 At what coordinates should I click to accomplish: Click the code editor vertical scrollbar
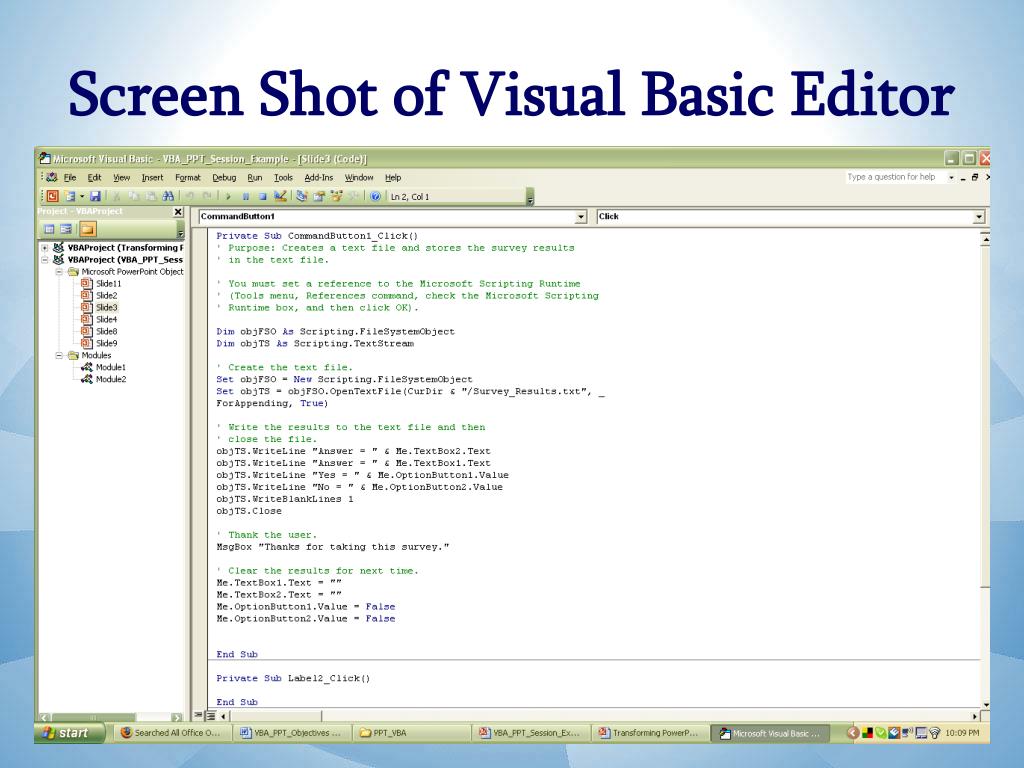(x=985, y=470)
